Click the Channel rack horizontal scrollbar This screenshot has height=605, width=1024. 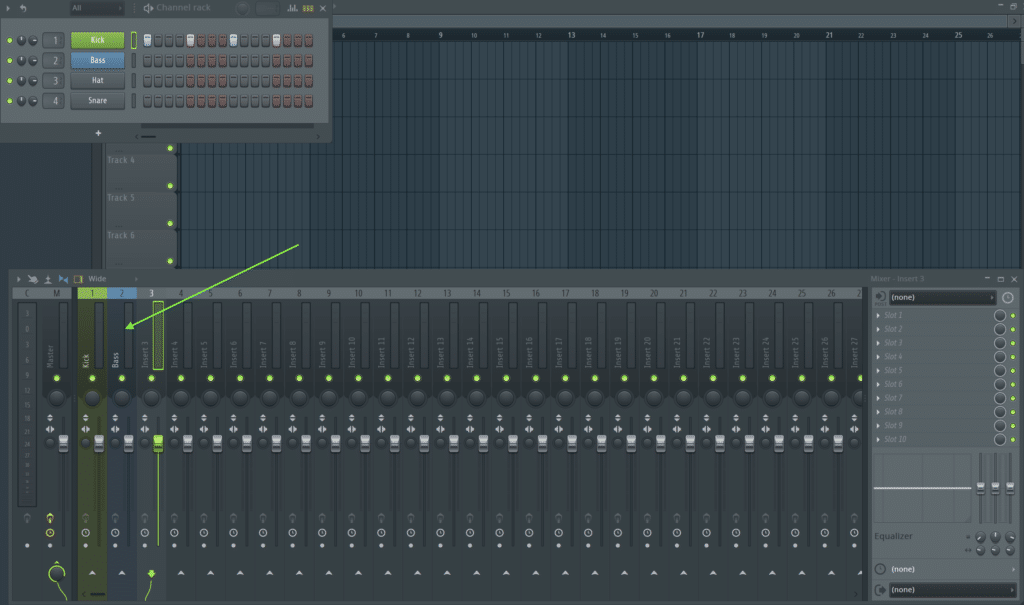[x=148, y=137]
